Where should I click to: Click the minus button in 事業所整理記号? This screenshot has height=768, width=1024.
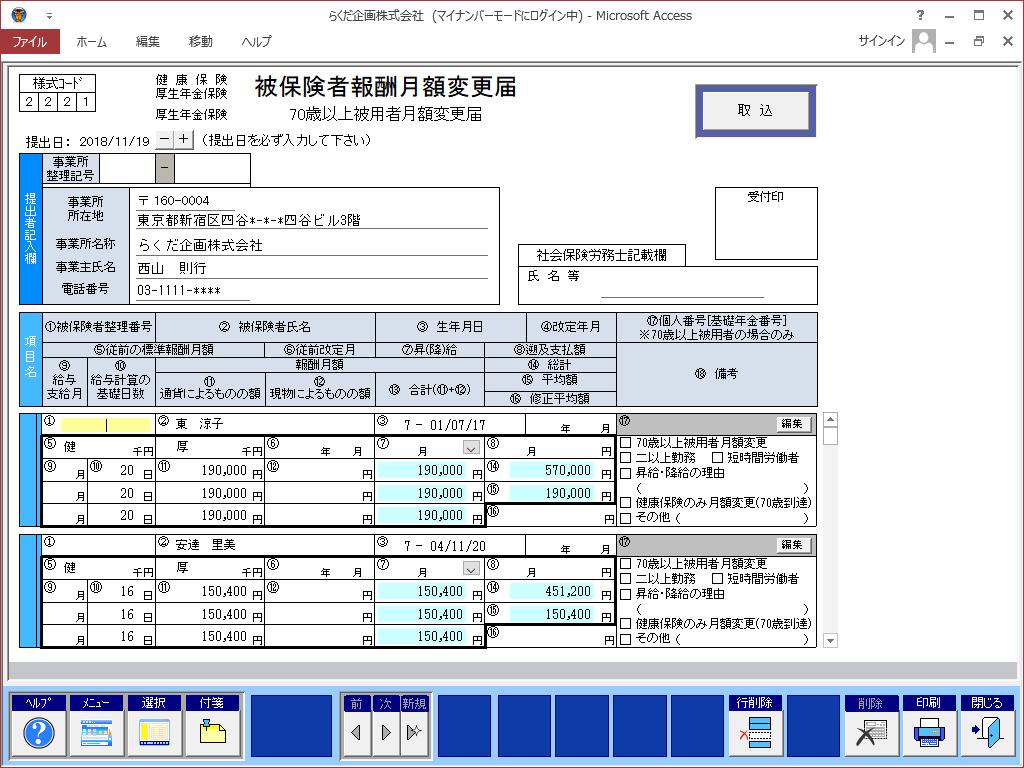[x=165, y=168]
